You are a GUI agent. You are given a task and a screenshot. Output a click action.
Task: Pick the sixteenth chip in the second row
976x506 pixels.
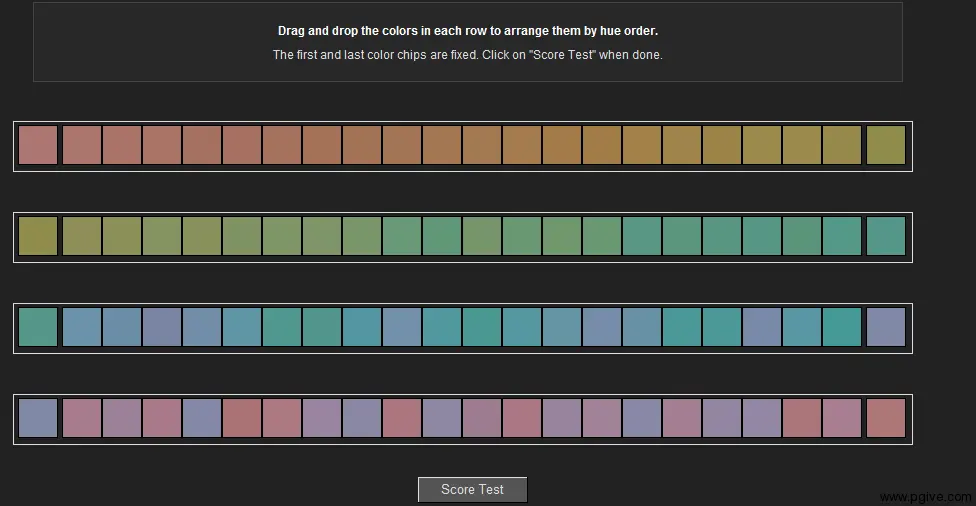coord(642,236)
